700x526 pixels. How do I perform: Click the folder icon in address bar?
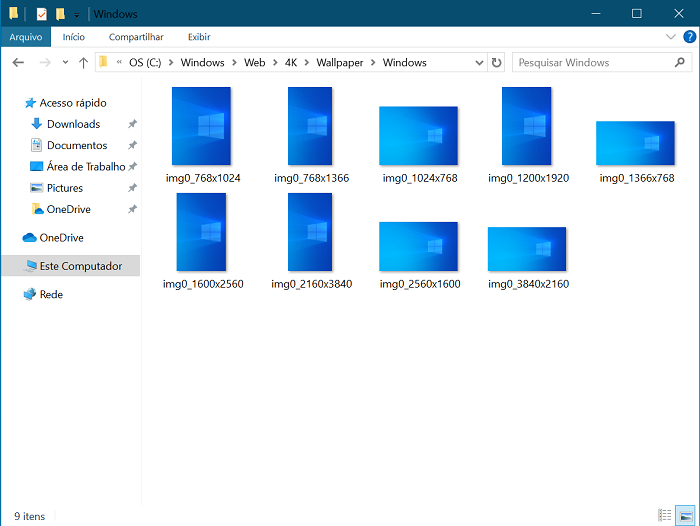tap(104, 62)
